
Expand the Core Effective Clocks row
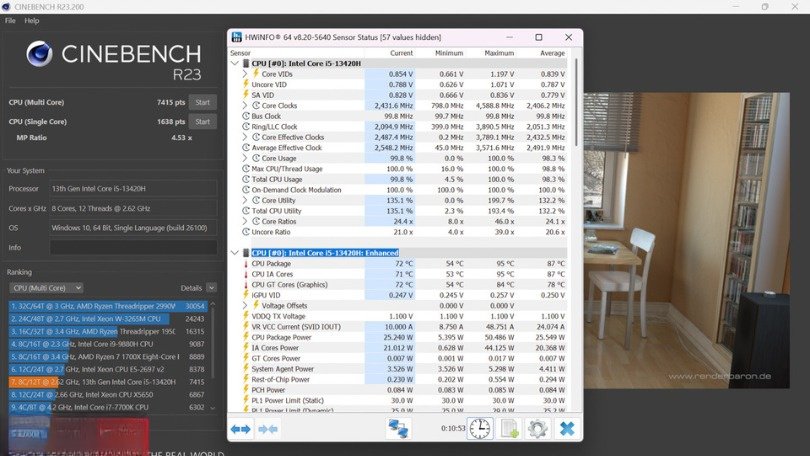pyautogui.click(x=245, y=137)
